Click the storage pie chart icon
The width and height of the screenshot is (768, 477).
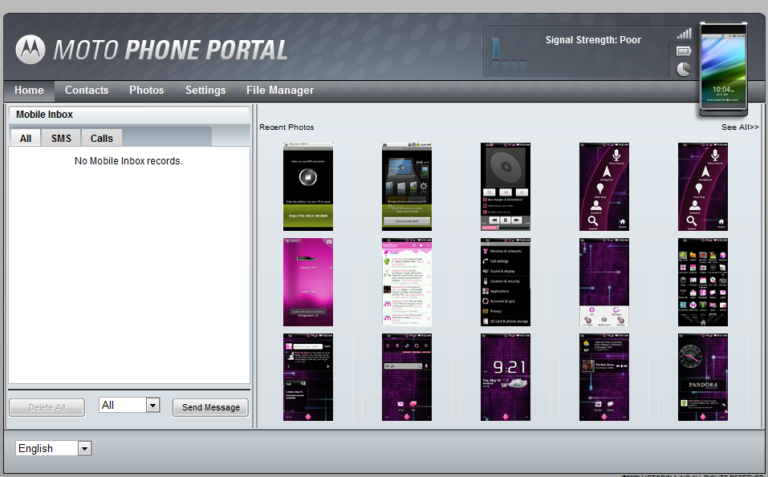[684, 69]
